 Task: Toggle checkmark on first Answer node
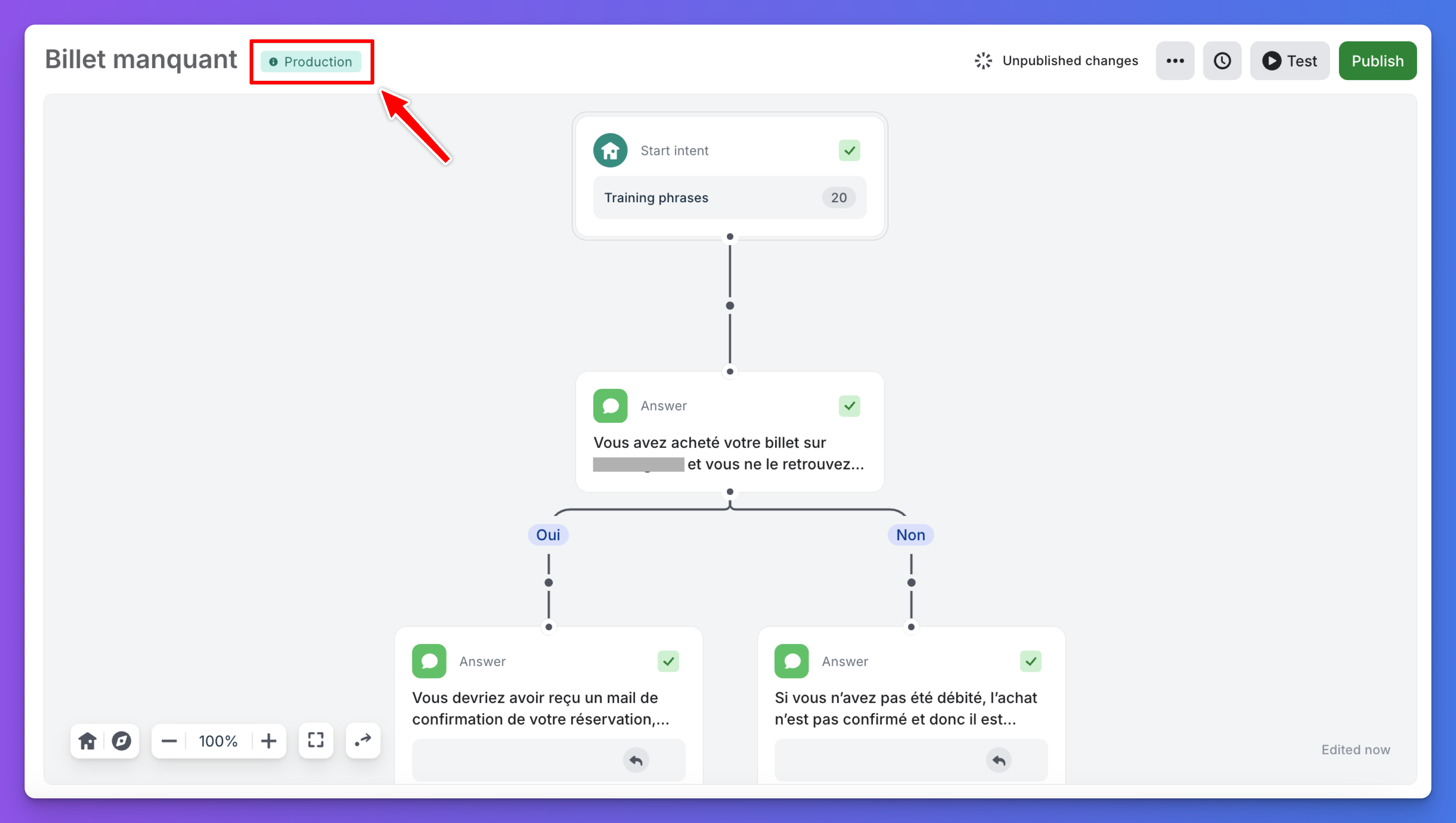[849, 406]
